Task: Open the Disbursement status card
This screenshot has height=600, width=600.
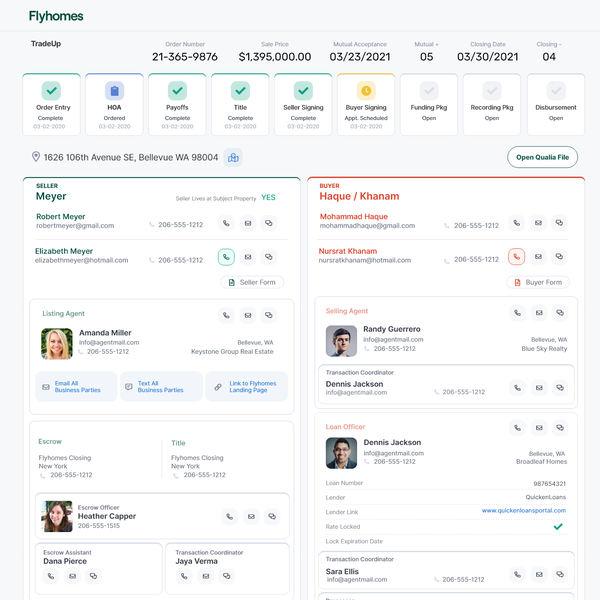Action: pos(556,104)
